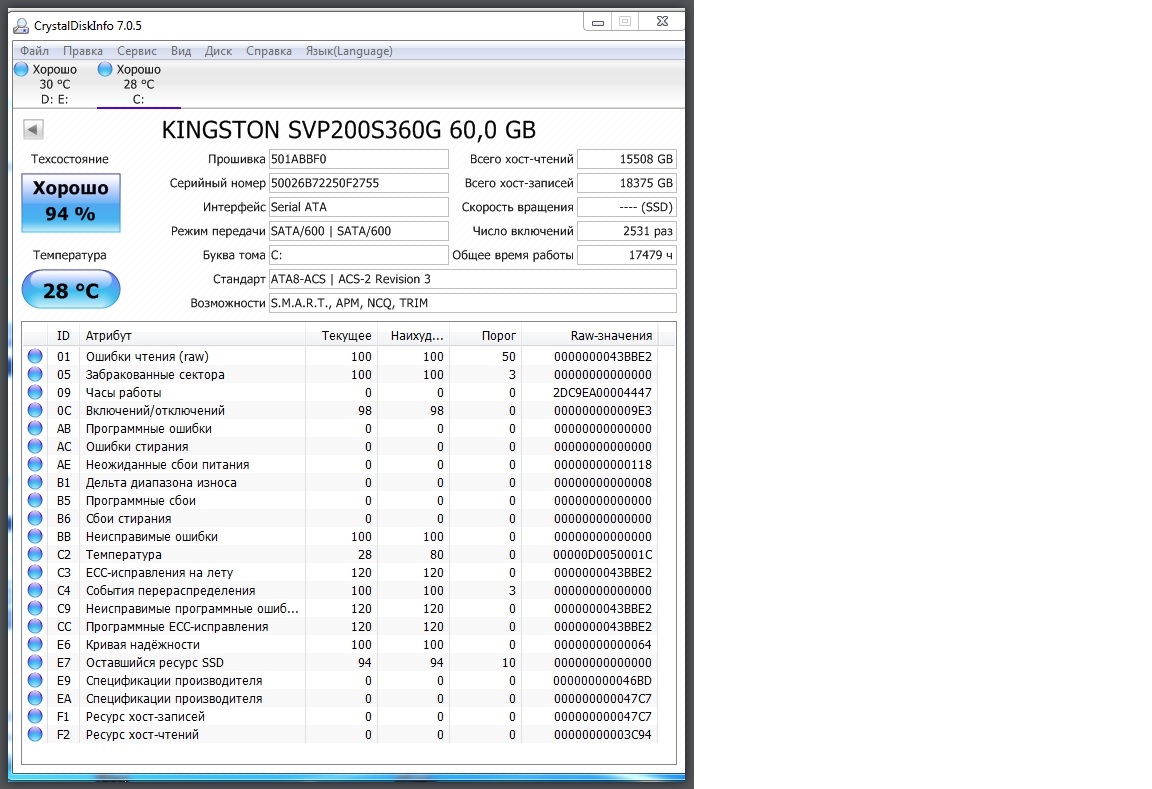Screen dimensions: 1152x789
Task: Click status icon of Программные сбои row
Action: tap(35, 500)
